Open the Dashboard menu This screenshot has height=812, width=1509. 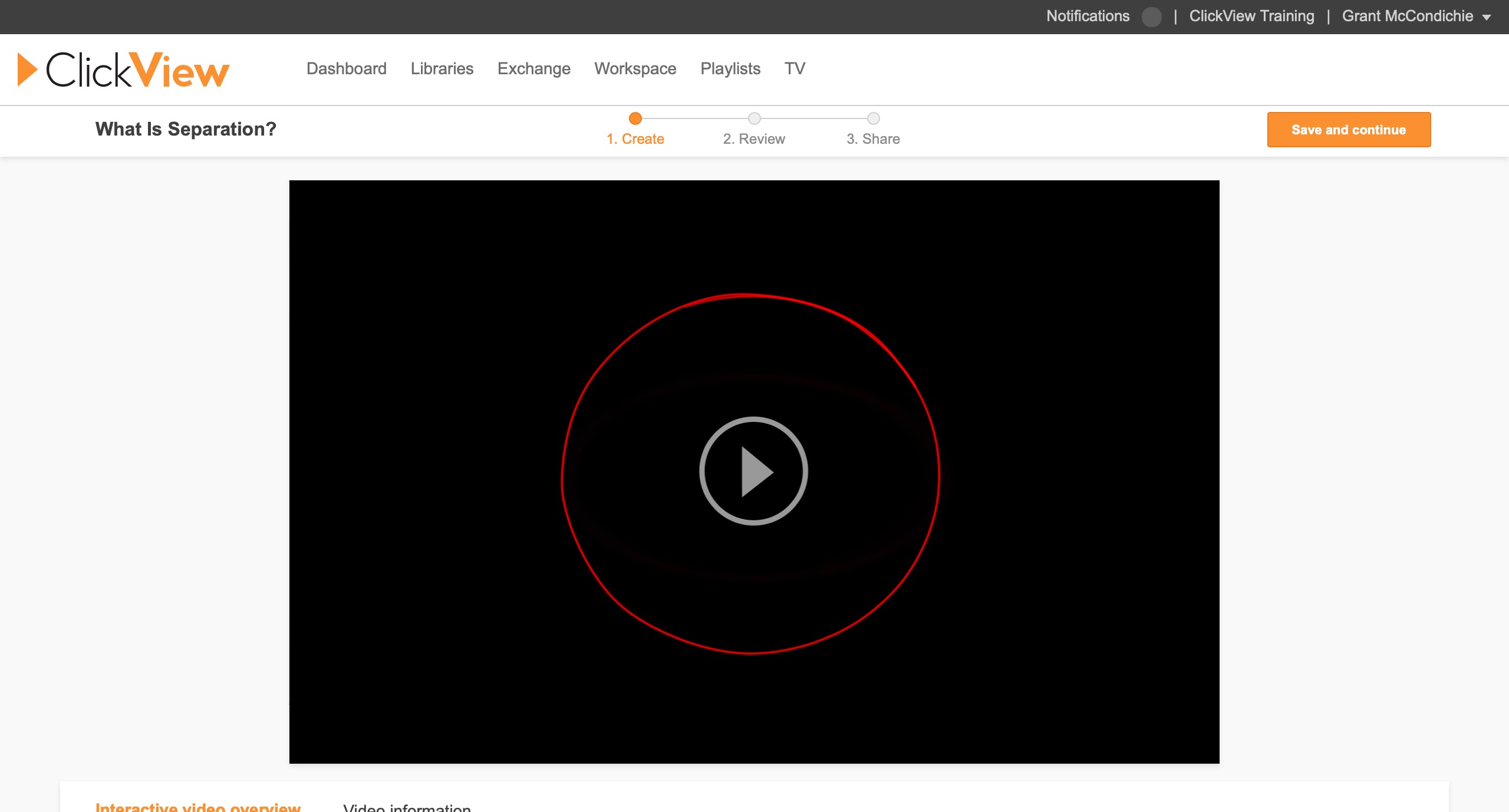click(x=346, y=69)
